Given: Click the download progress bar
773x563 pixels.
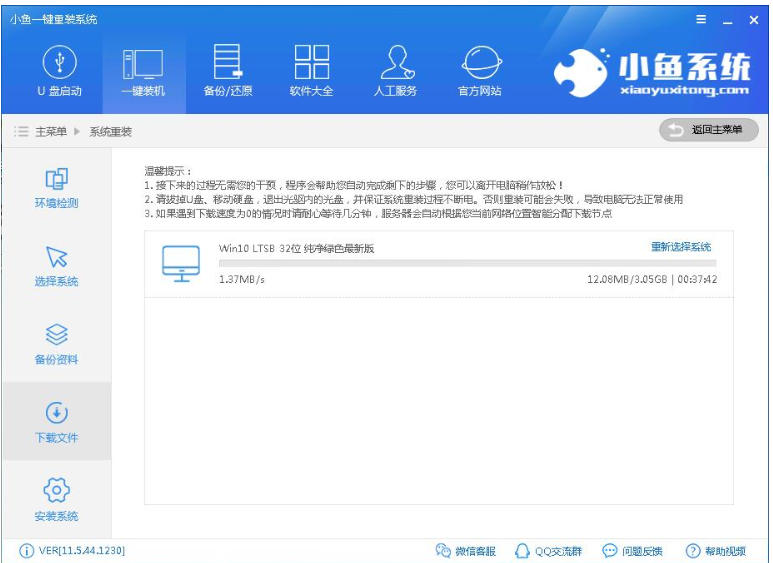Looking at the screenshot, I should coord(467,263).
